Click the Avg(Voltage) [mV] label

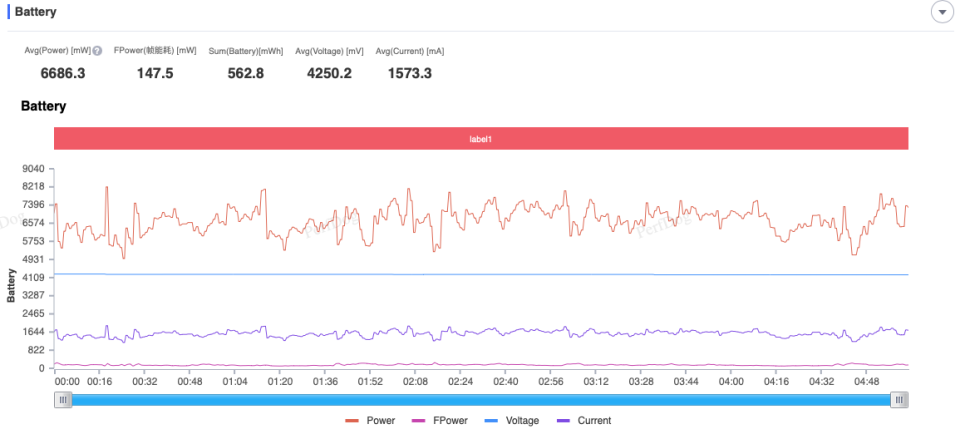(329, 51)
